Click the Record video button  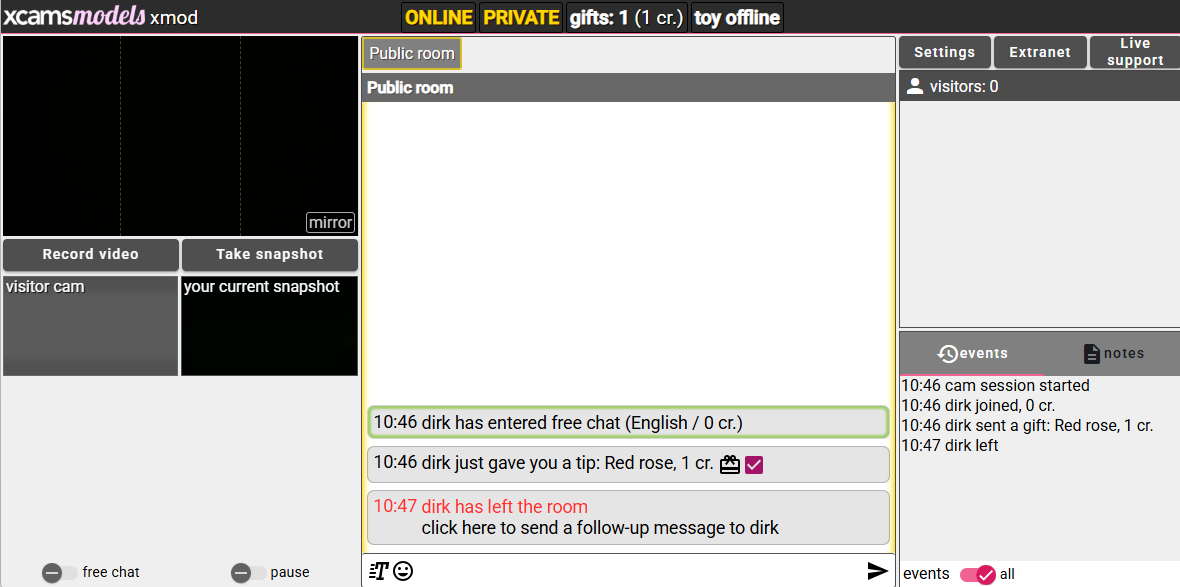90,254
